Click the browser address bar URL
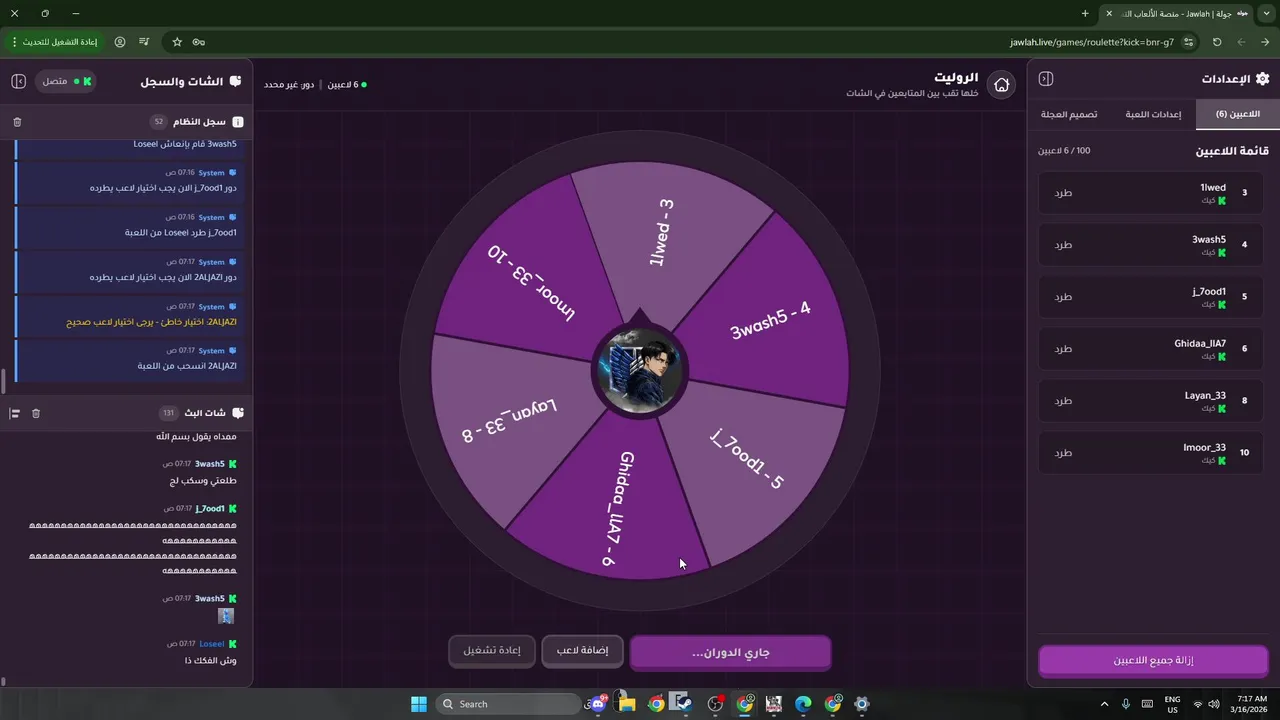The image size is (1280, 720). tap(1092, 42)
